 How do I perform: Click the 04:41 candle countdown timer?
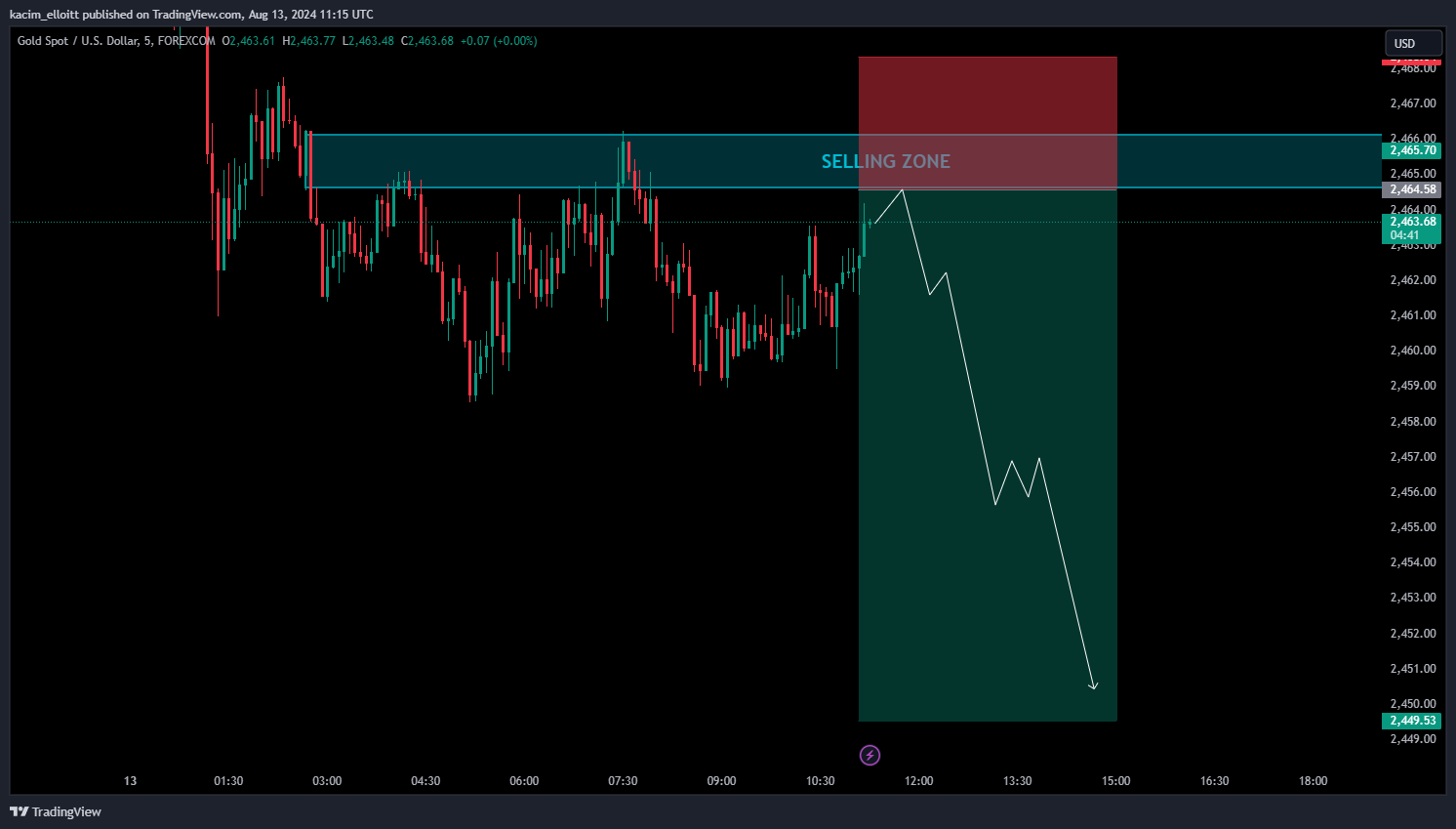coord(1405,235)
